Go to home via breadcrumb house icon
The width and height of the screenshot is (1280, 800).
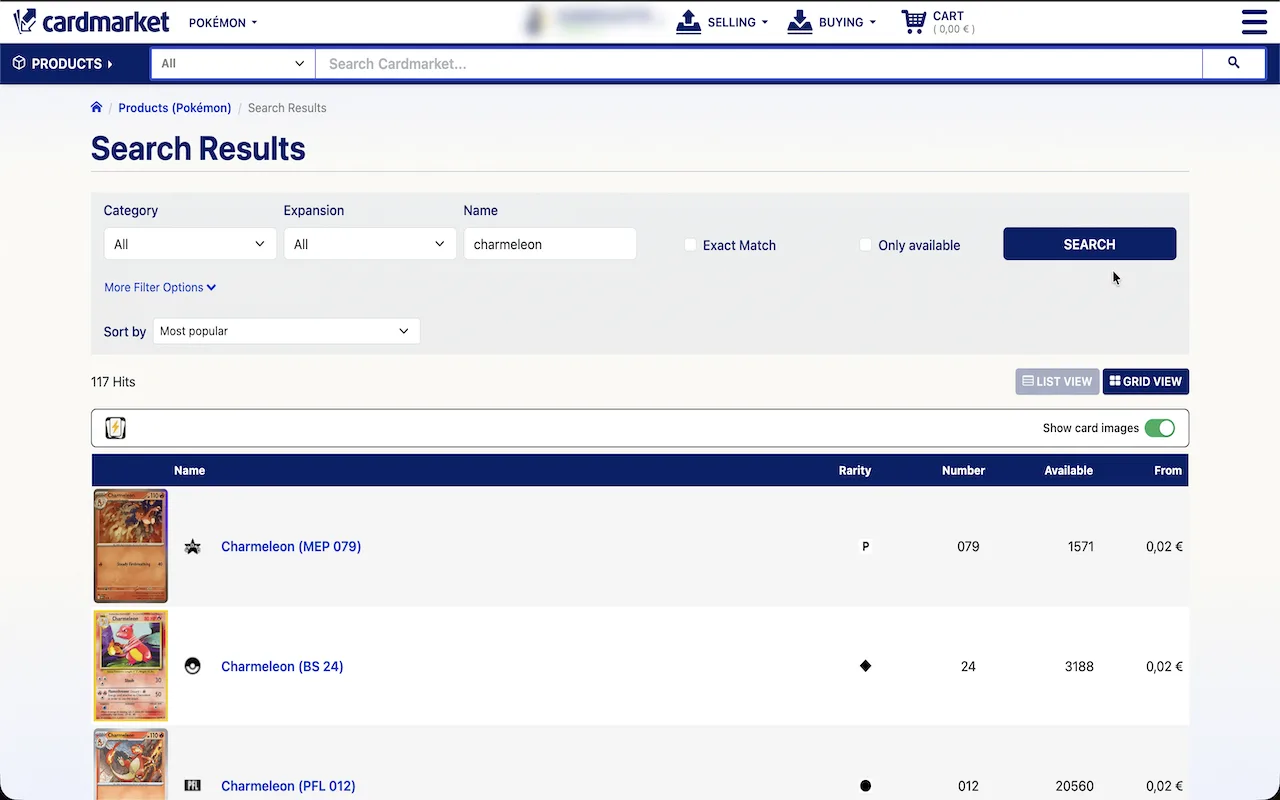coord(96,107)
